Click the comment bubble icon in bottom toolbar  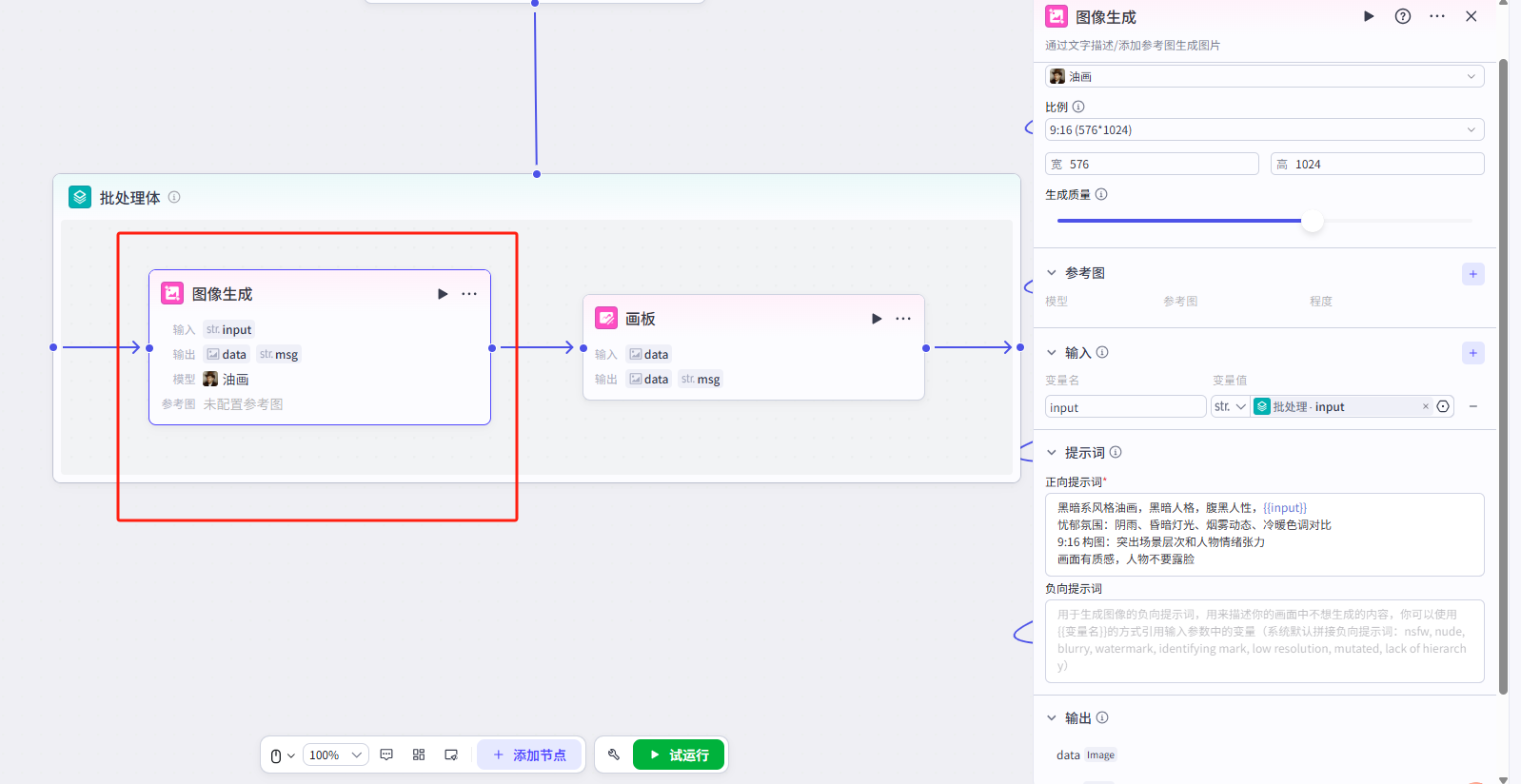click(x=386, y=755)
